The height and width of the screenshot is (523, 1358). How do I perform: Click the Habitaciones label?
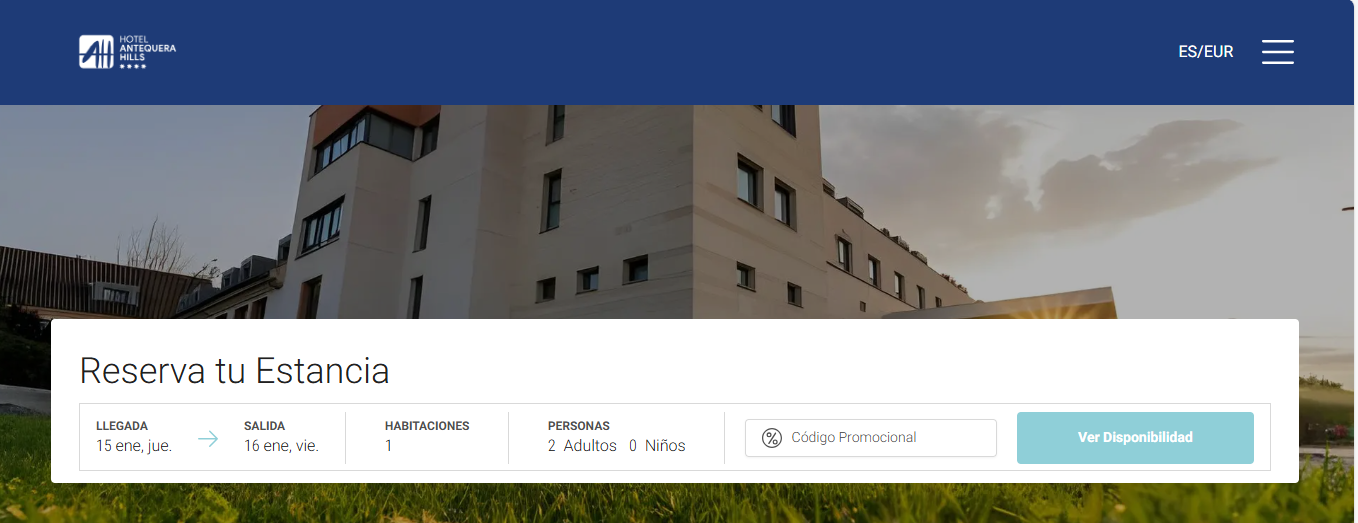pos(427,426)
